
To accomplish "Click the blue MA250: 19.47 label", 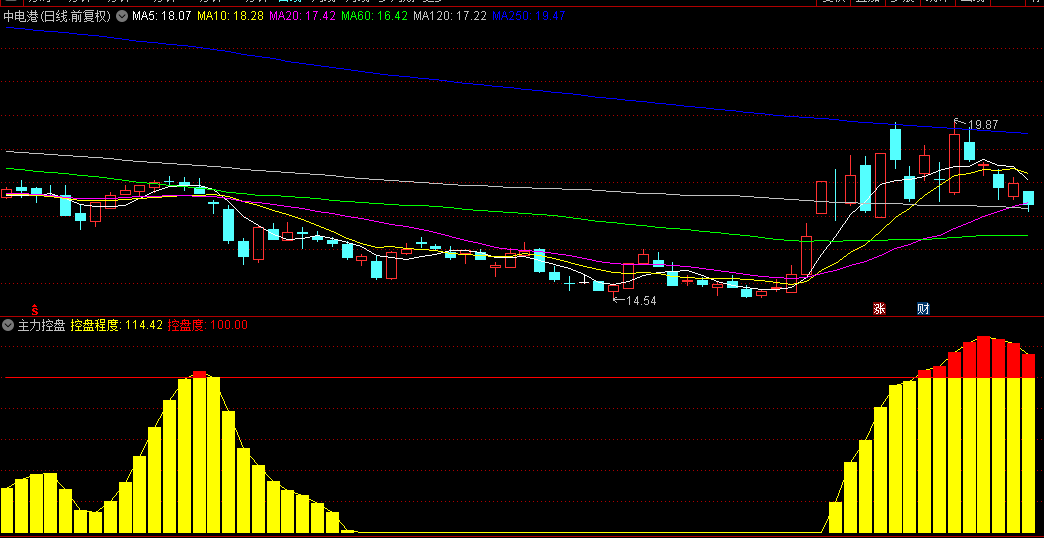I will [x=529, y=17].
